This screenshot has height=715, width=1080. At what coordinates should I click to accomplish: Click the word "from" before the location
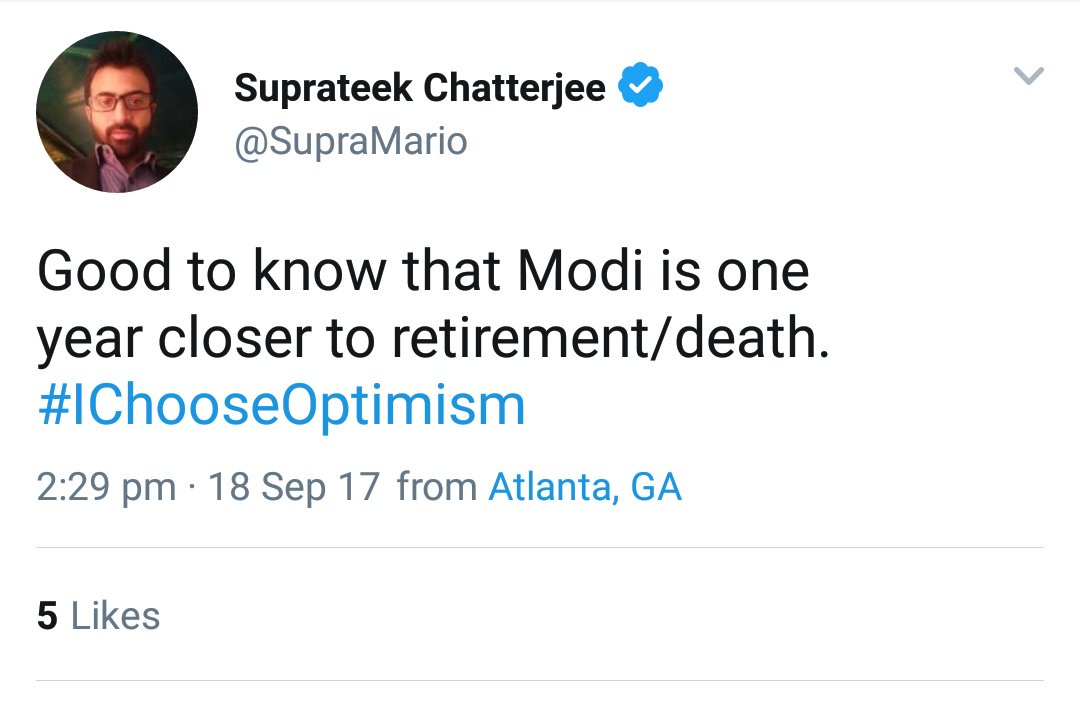[x=436, y=487]
